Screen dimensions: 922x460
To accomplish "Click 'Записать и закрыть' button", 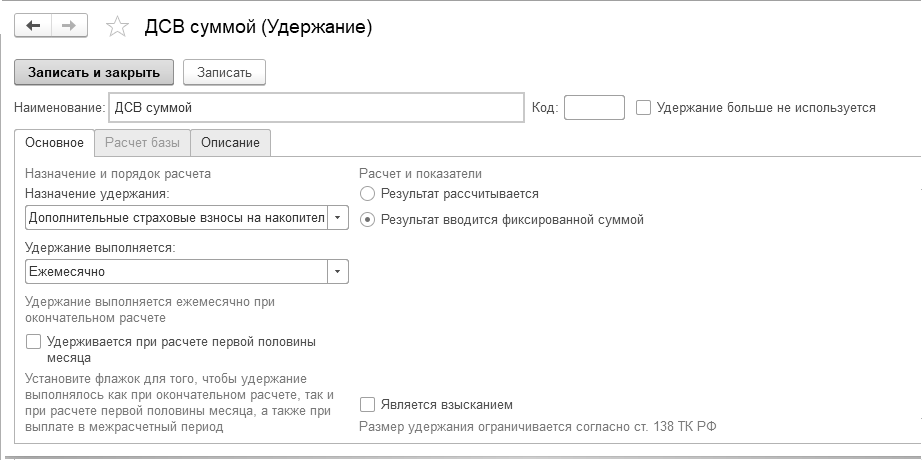I will 94,72.
